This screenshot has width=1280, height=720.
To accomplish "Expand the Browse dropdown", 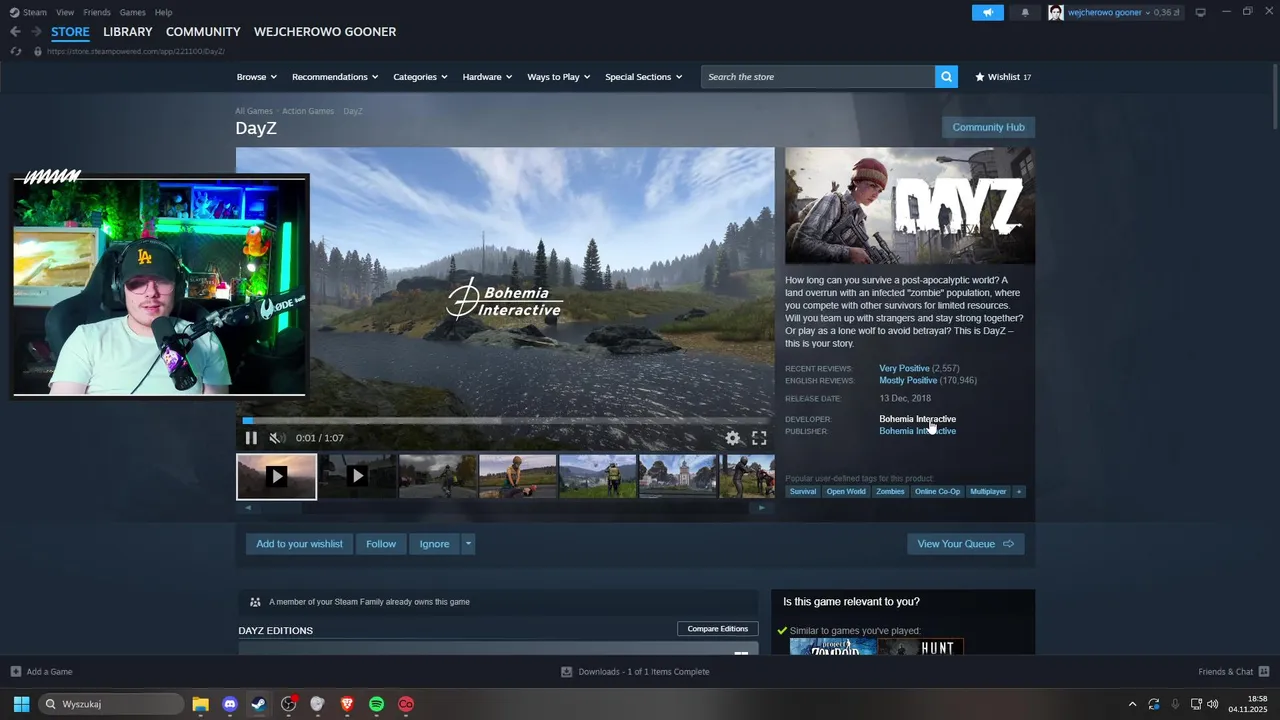I will click(255, 77).
